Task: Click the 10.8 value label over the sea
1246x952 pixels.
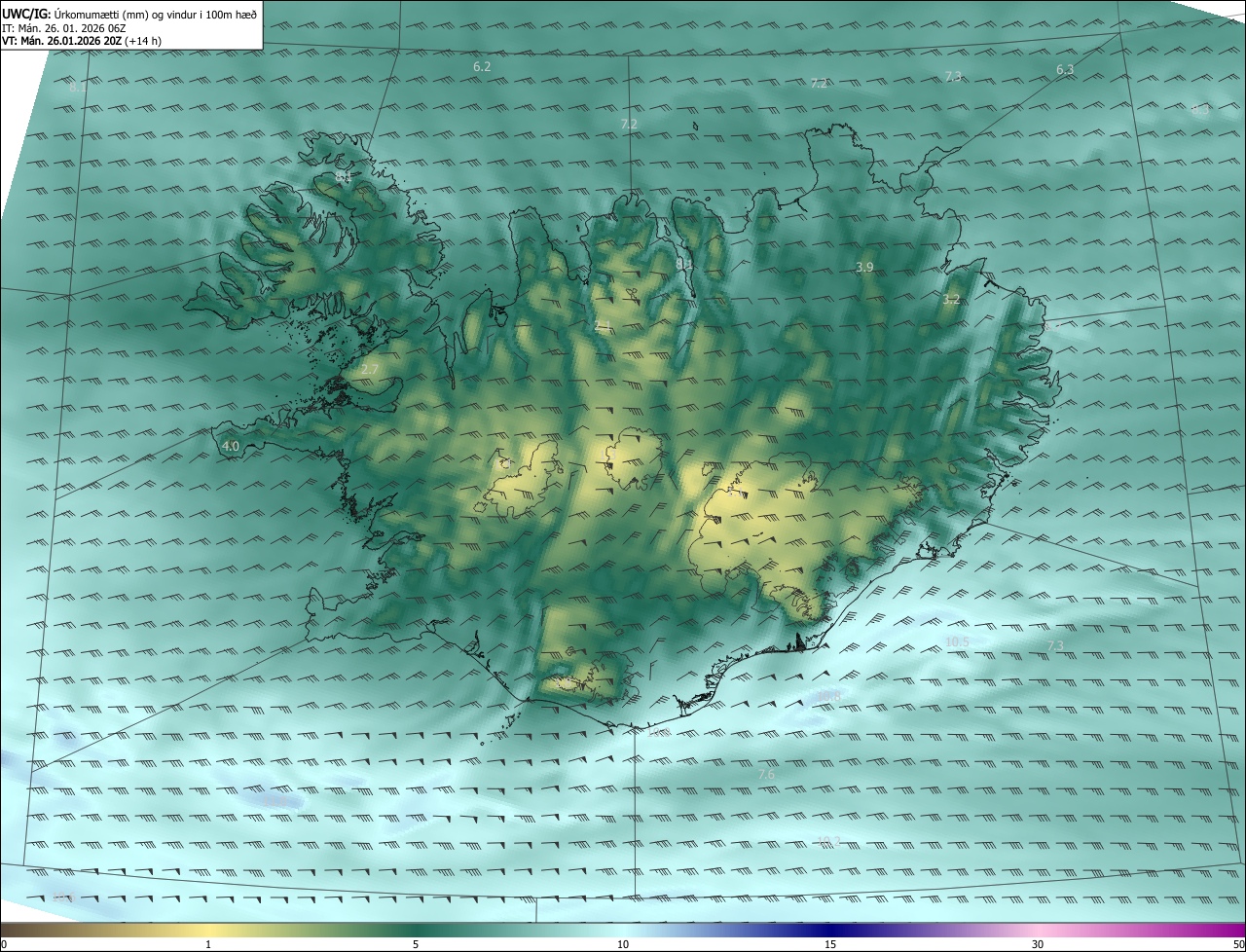Action: tap(828, 695)
